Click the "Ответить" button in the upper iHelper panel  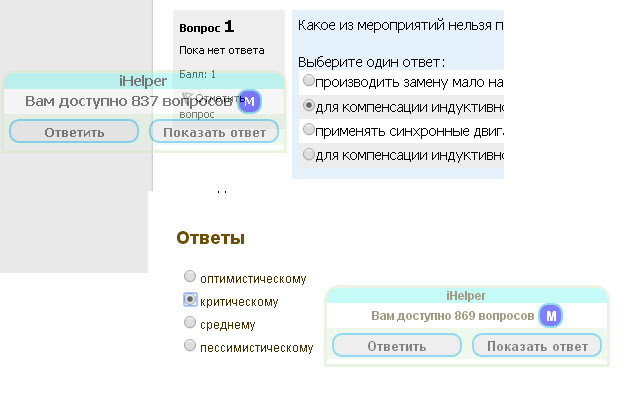coord(74,131)
